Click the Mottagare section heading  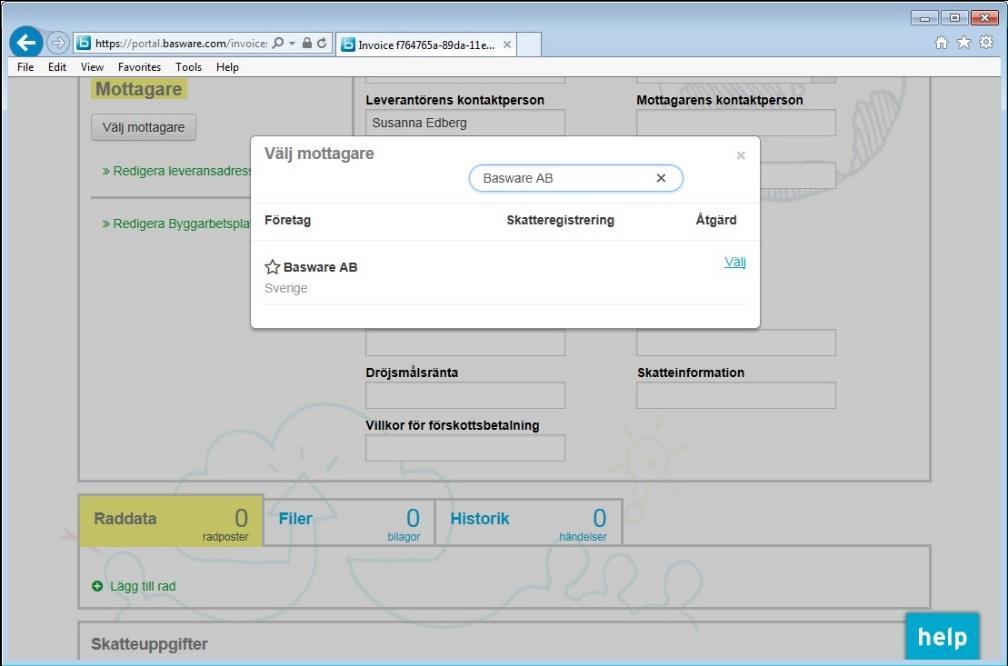[x=139, y=89]
